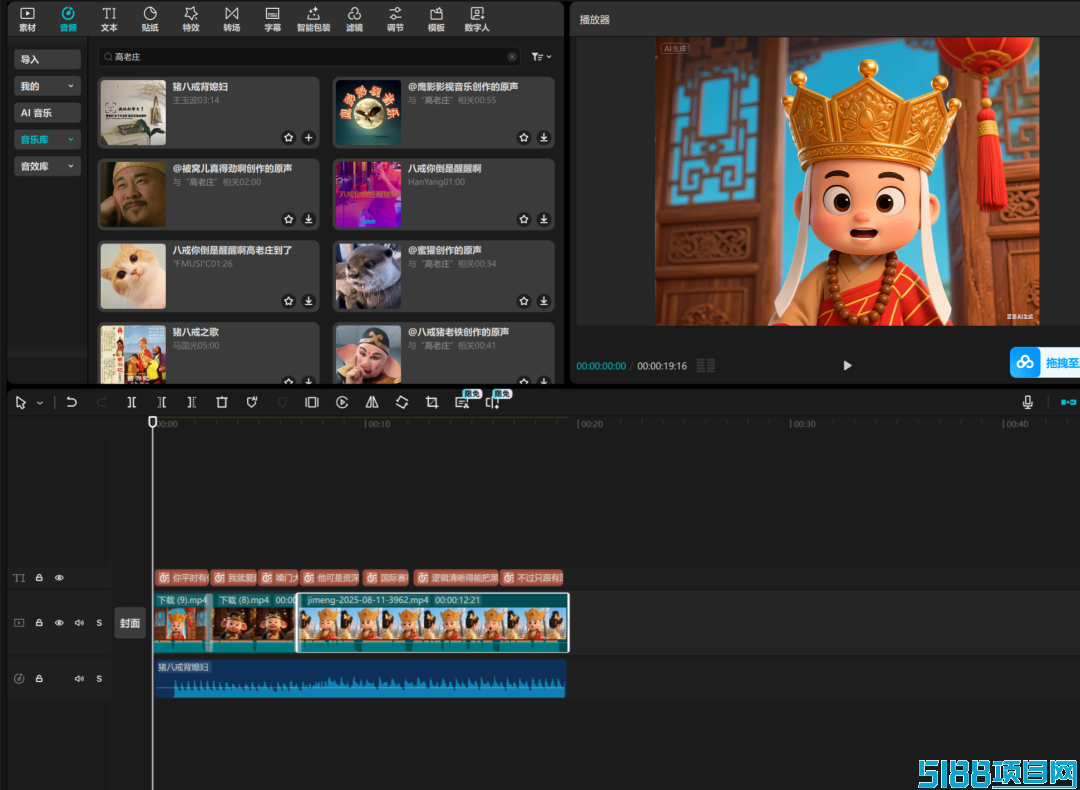Download the @被窝儿真得劲啊创作的原声 audio

pos(309,219)
